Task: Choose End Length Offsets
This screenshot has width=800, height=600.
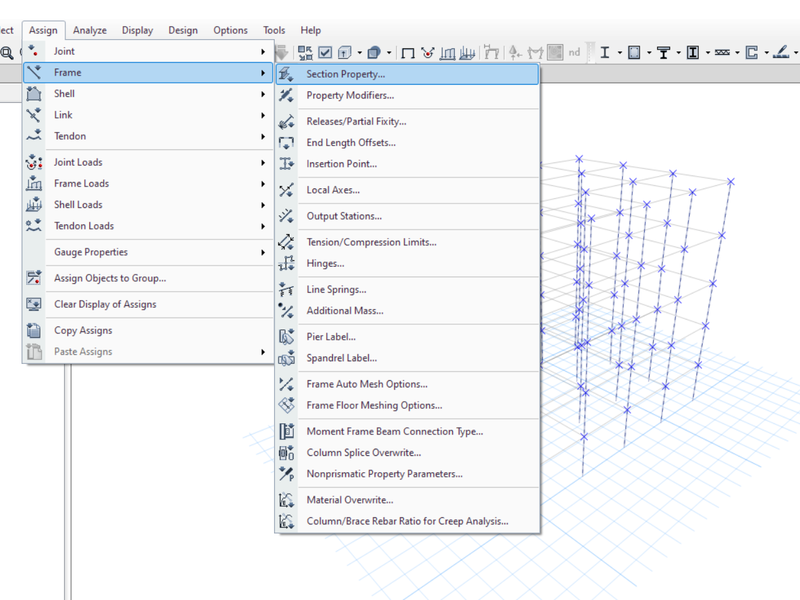Action: [407, 143]
